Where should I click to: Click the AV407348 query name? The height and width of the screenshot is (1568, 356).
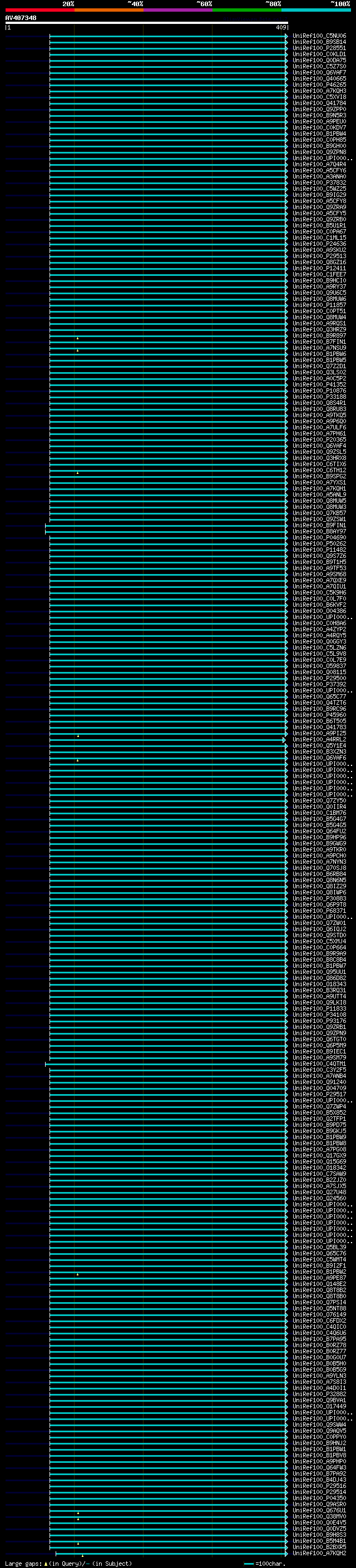point(21,18)
